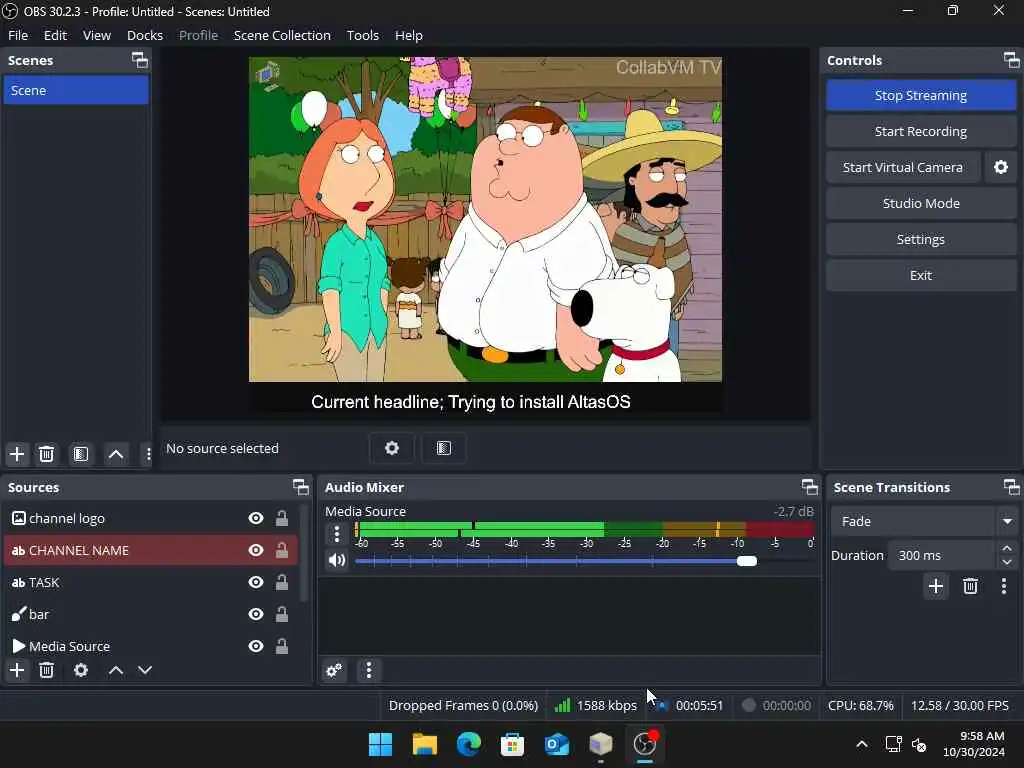Screen dimensions: 1024x768
Task: Open the Tools menu
Action: pos(362,35)
